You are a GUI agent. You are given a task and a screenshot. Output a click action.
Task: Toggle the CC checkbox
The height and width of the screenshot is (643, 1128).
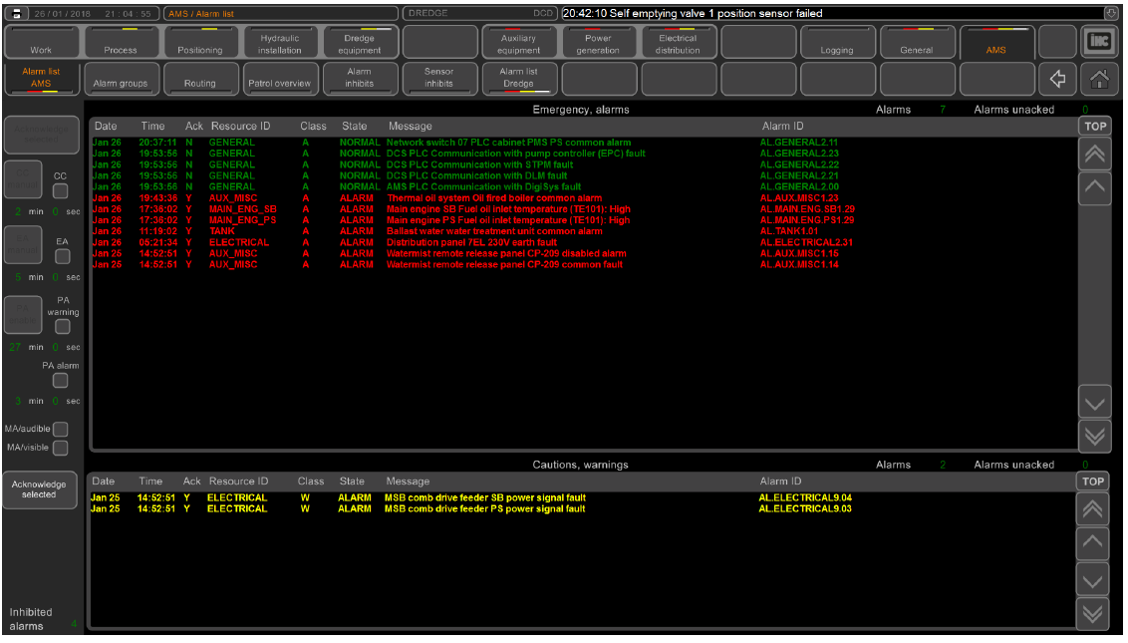click(x=60, y=190)
